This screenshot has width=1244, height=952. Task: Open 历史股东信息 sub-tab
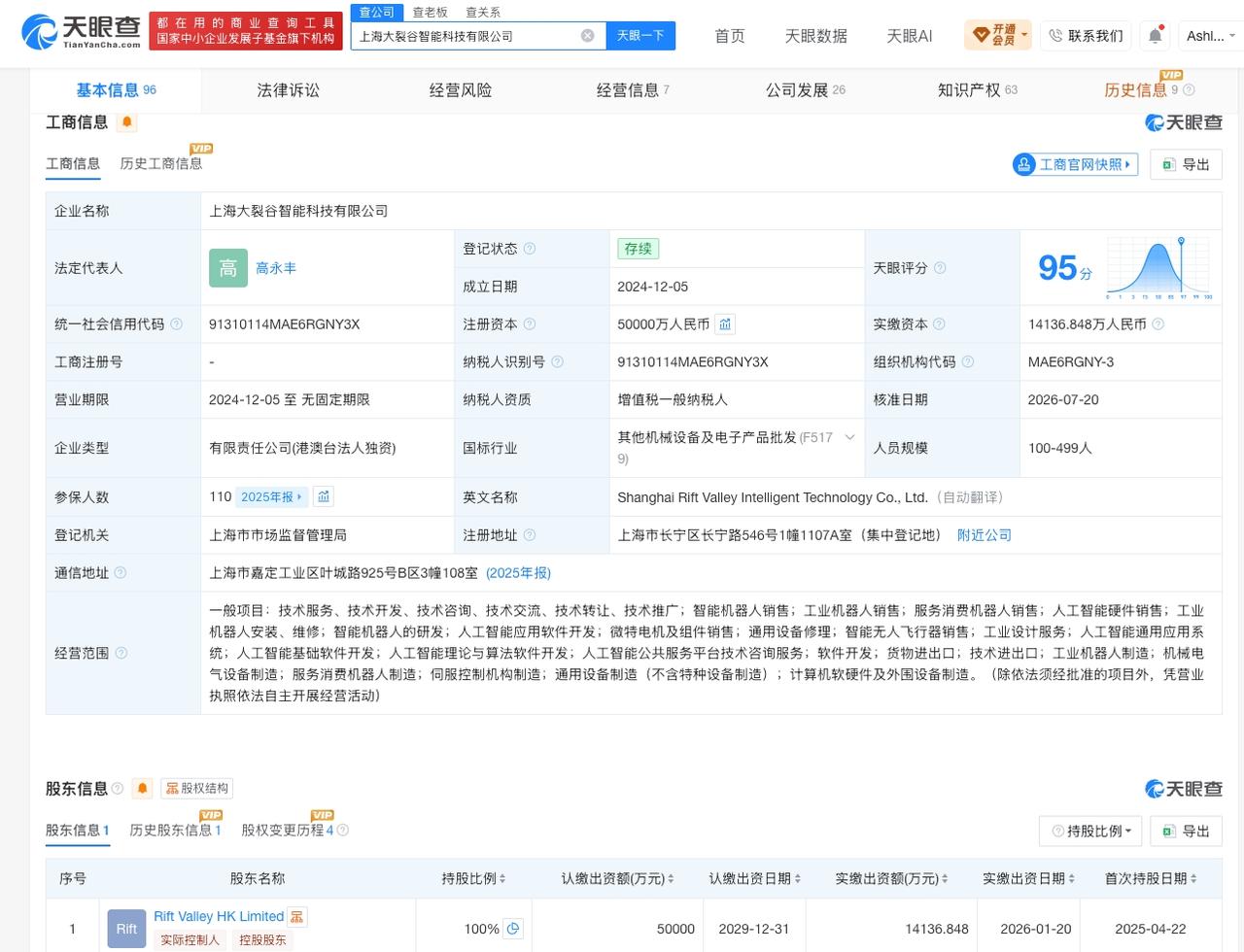click(175, 831)
